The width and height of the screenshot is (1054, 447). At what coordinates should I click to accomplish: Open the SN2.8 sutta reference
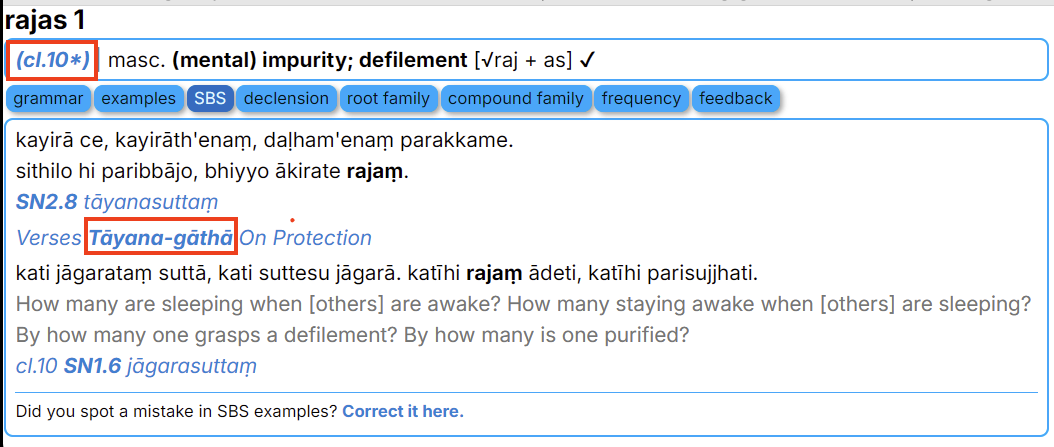(47, 202)
